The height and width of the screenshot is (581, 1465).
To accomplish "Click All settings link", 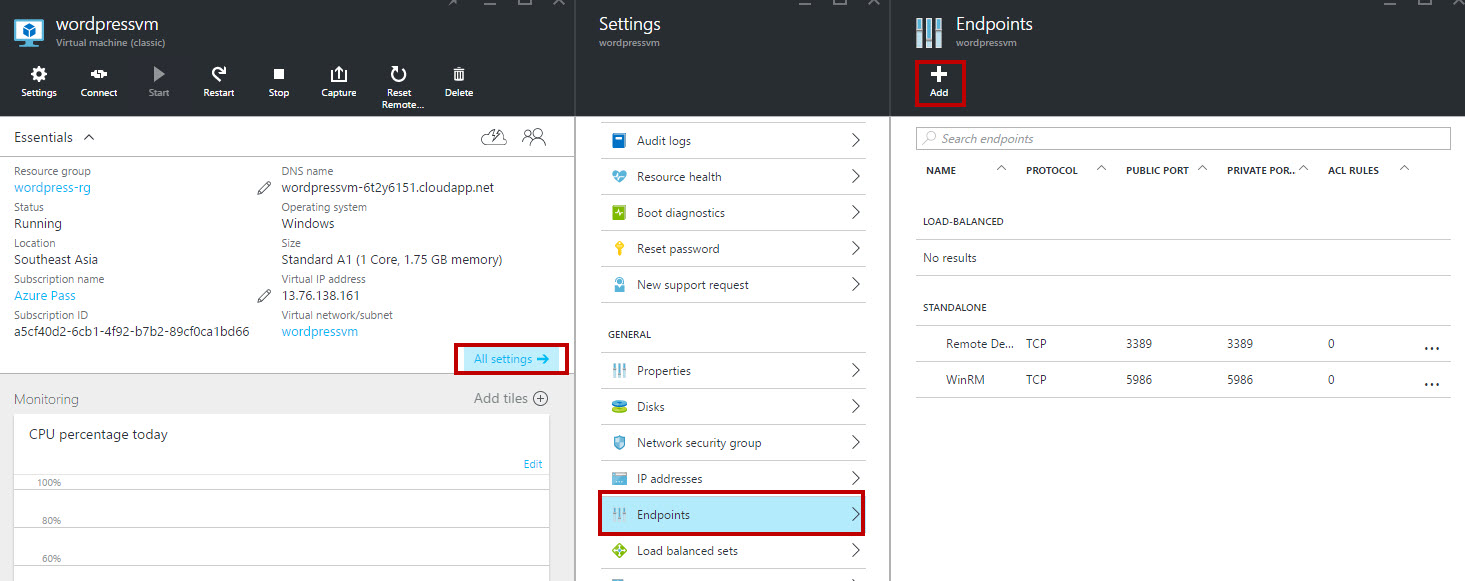I will pyautogui.click(x=511, y=359).
